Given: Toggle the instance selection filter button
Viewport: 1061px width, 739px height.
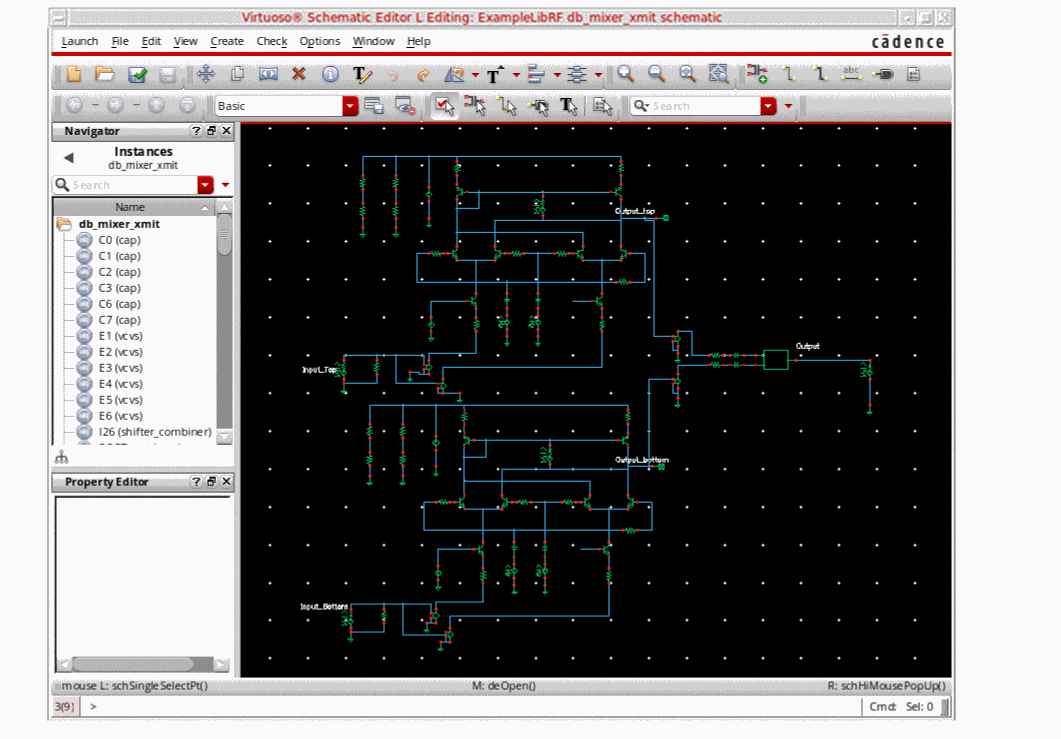Looking at the screenshot, I should [x=476, y=106].
